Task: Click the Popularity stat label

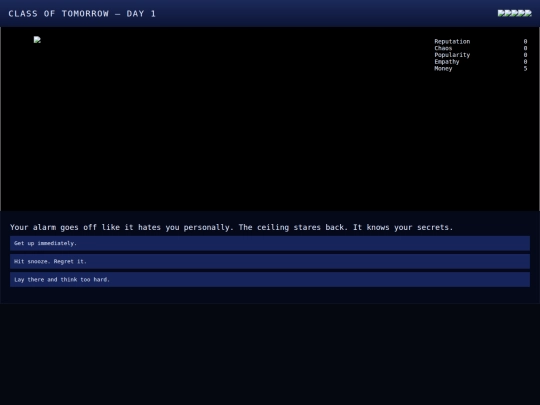Action: pos(452,55)
